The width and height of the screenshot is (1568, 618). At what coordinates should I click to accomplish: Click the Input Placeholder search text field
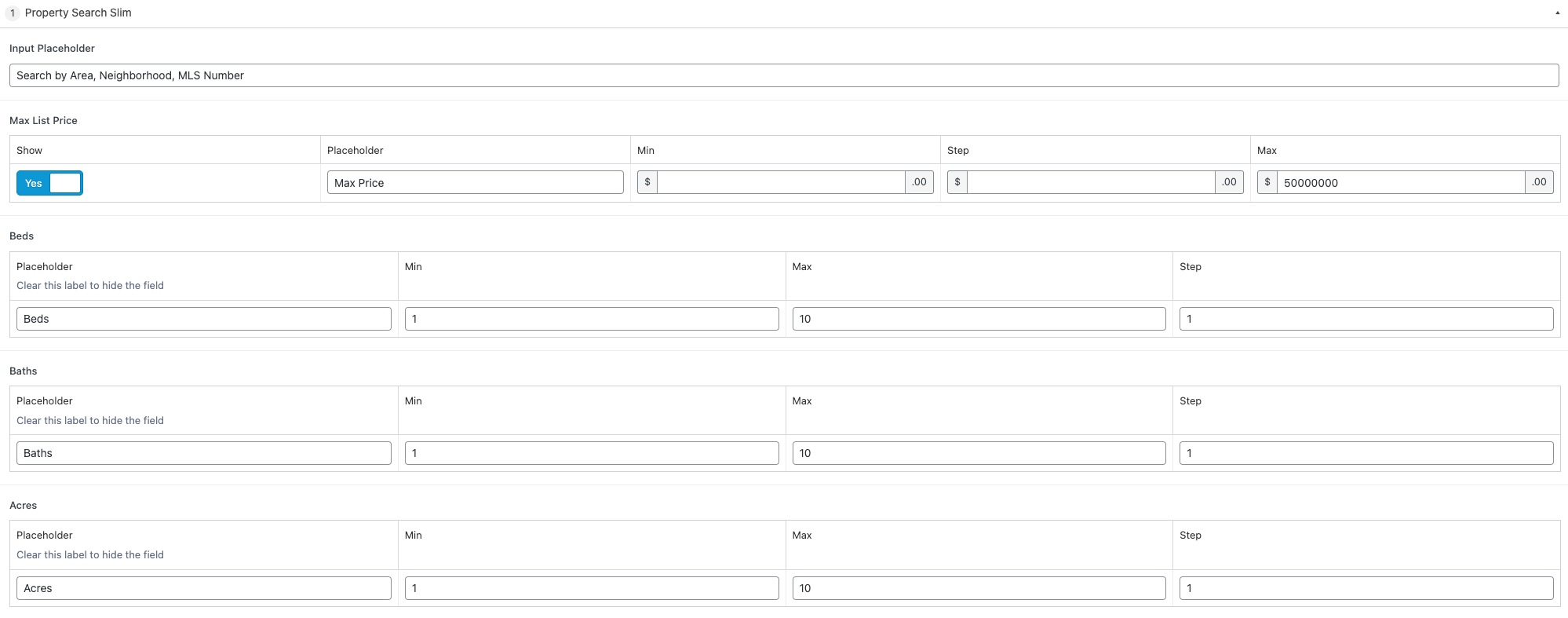tap(784, 75)
